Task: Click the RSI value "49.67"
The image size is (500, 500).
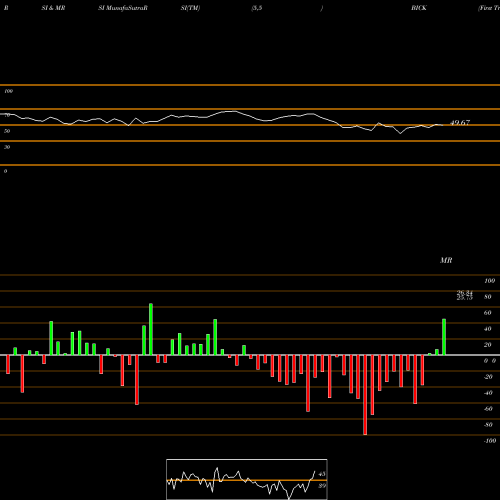Action: (x=460, y=123)
